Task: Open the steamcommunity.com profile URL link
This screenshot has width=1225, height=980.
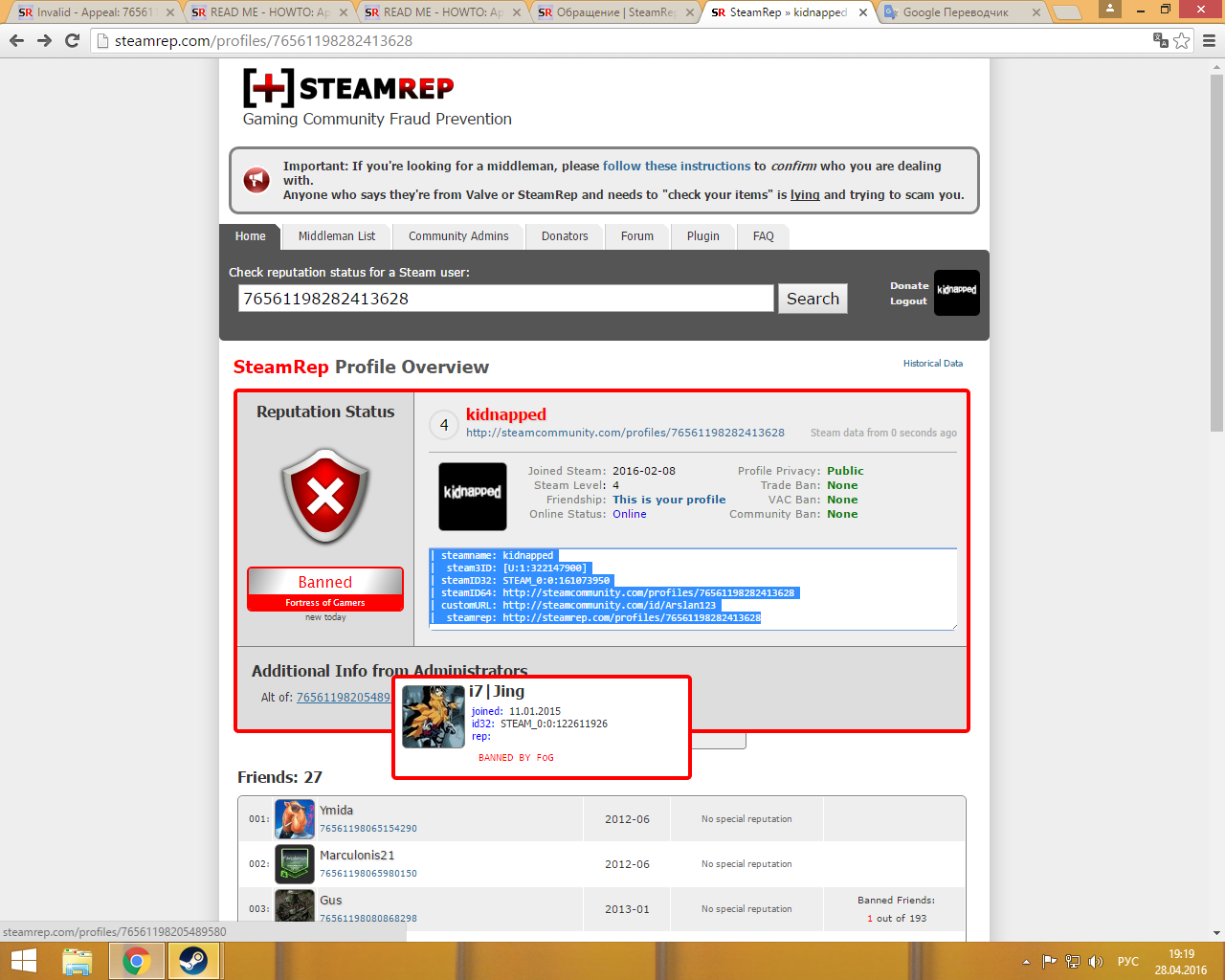Action: coord(625,433)
